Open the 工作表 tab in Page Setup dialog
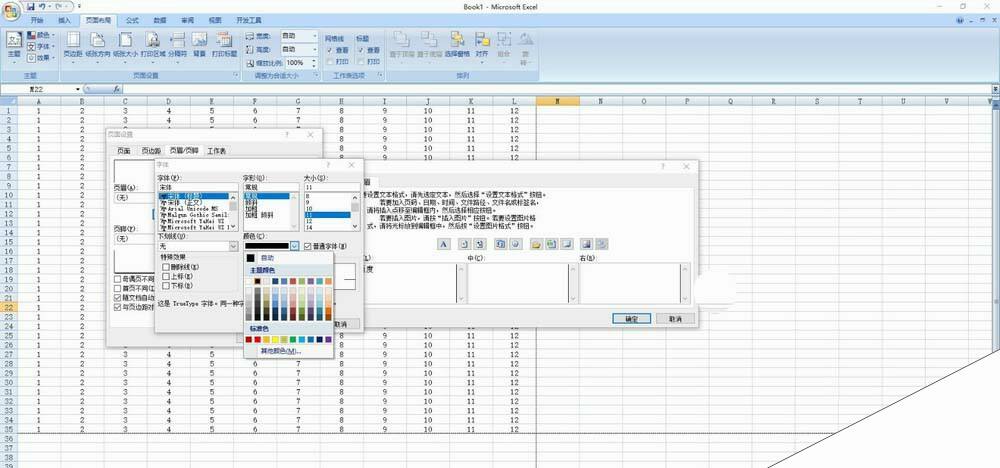 click(217, 151)
